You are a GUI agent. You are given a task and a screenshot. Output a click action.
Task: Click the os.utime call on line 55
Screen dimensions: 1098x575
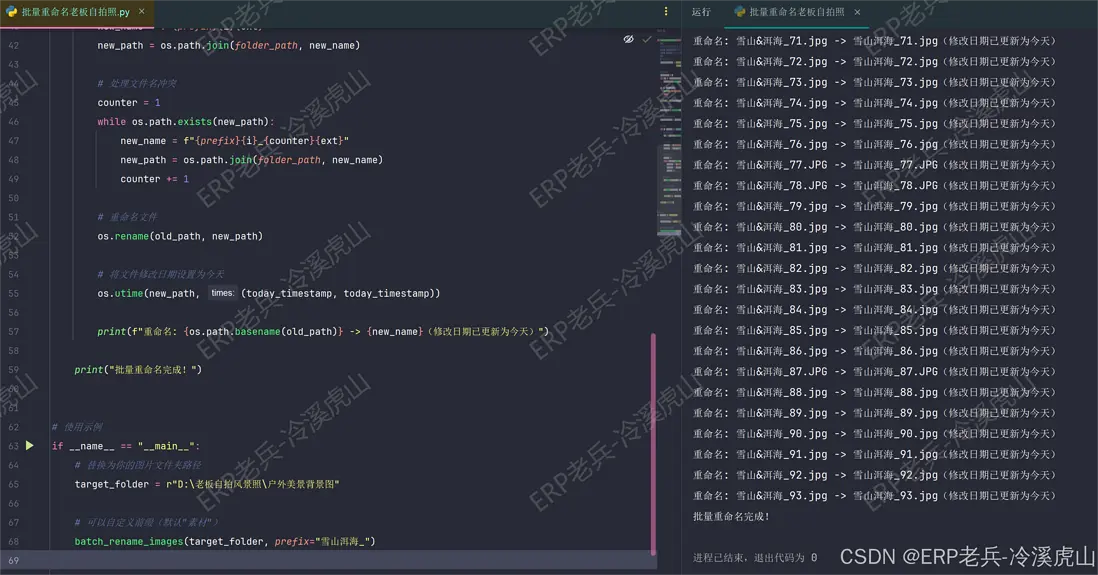point(269,293)
